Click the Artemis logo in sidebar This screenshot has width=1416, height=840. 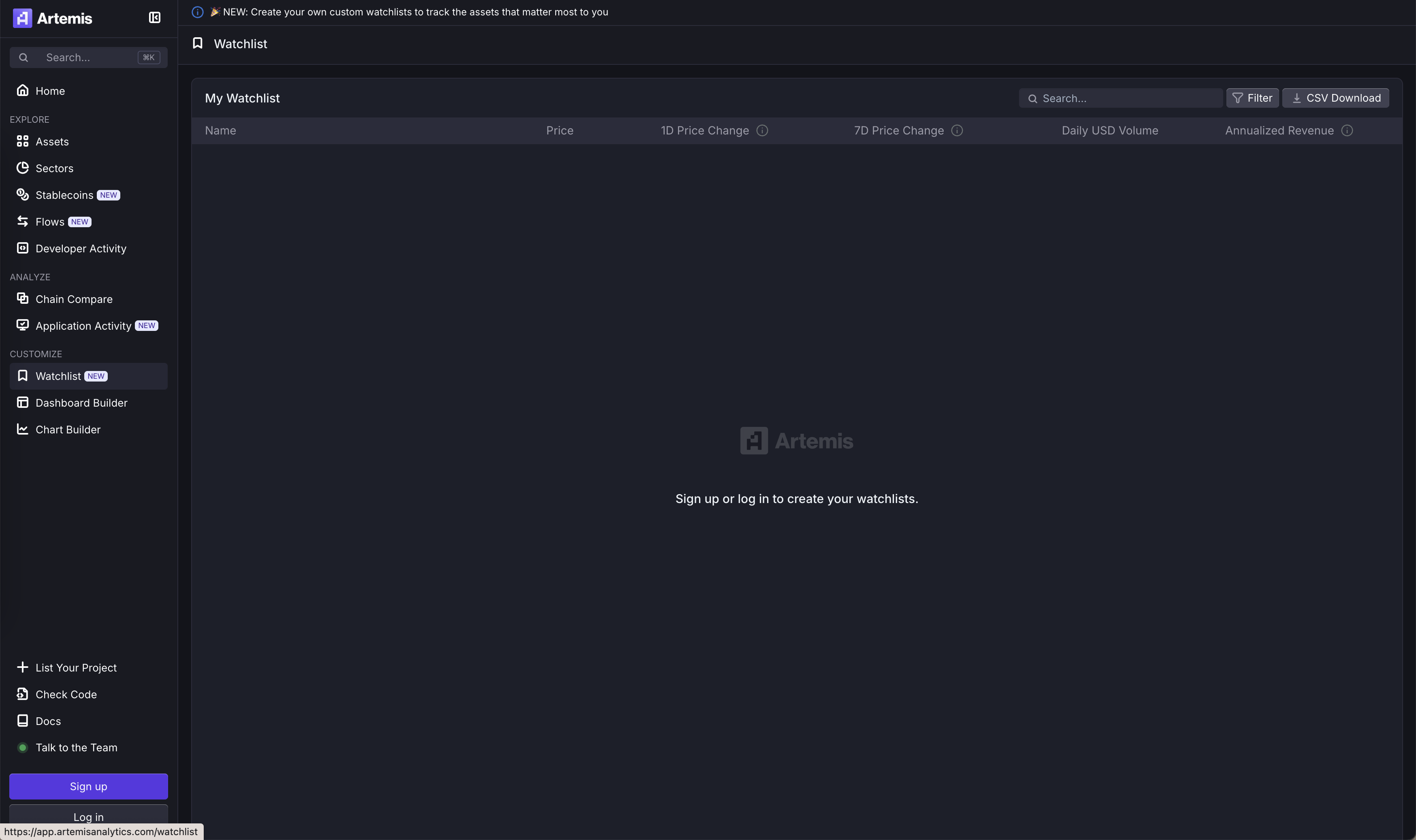tap(52, 18)
